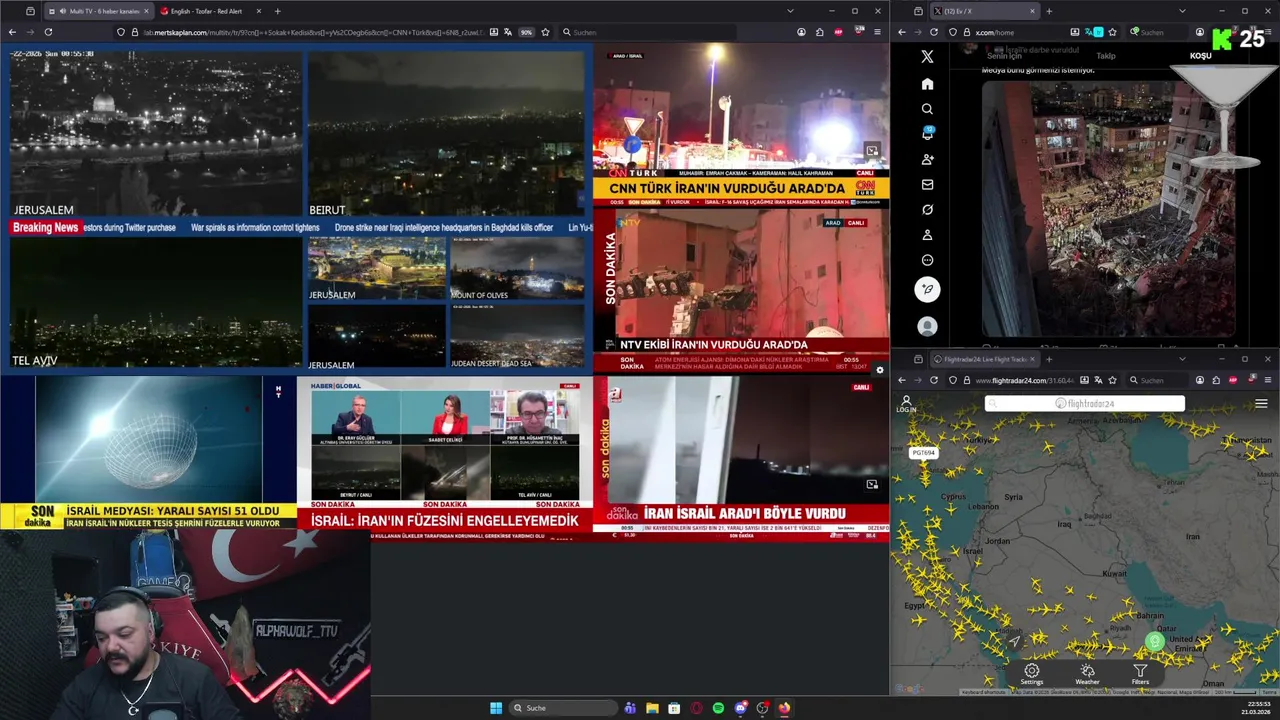Open File Explorer from taskbar
The height and width of the screenshot is (720, 1280).
click(x=652, y=708)
